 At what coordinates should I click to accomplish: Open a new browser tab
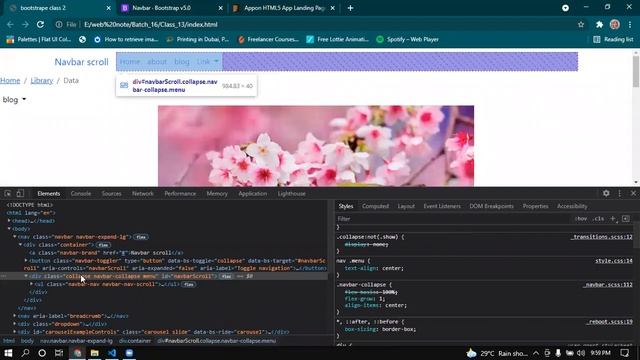pos(350,8)
